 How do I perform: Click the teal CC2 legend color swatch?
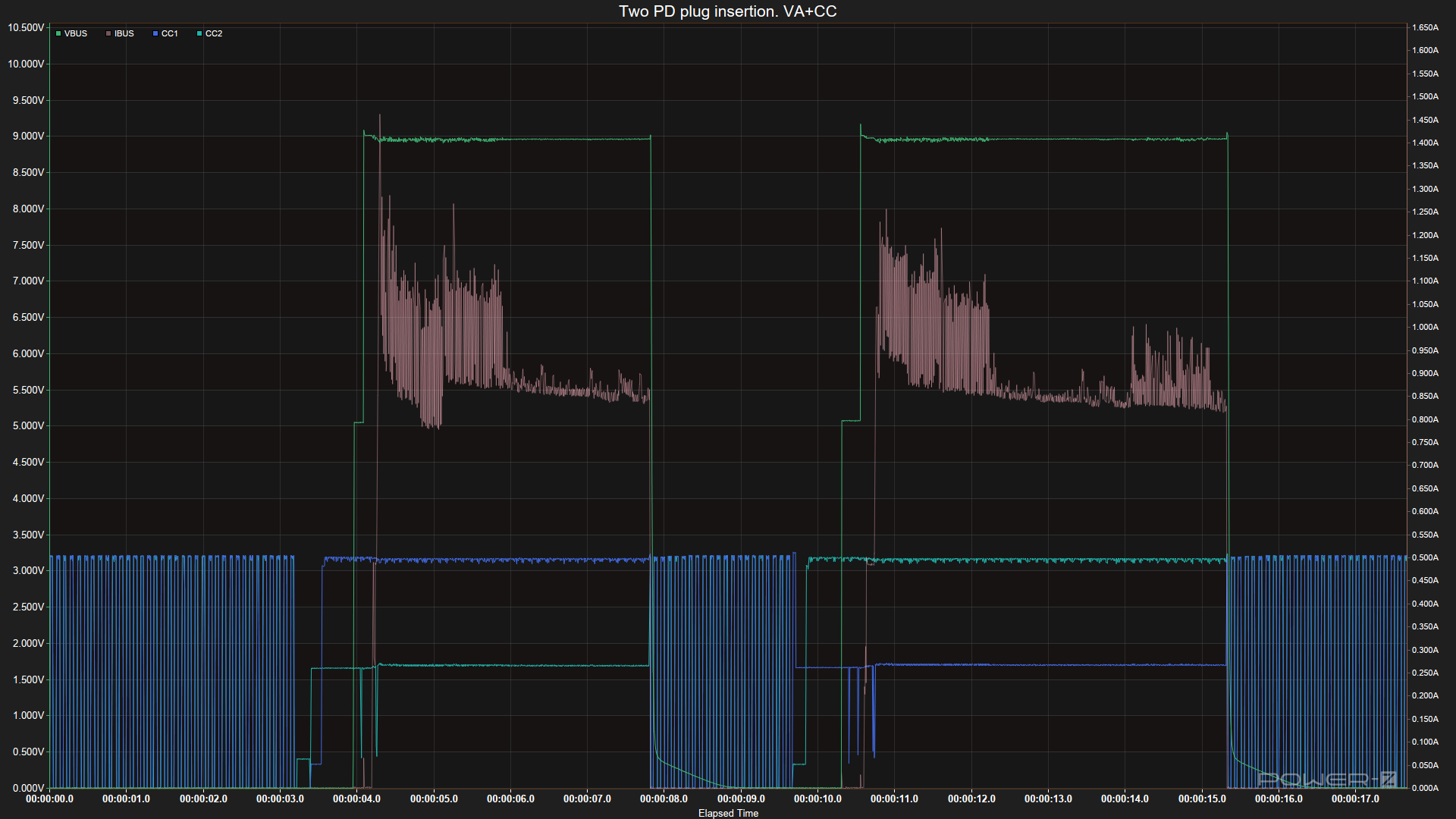click(x=199, y=33)
